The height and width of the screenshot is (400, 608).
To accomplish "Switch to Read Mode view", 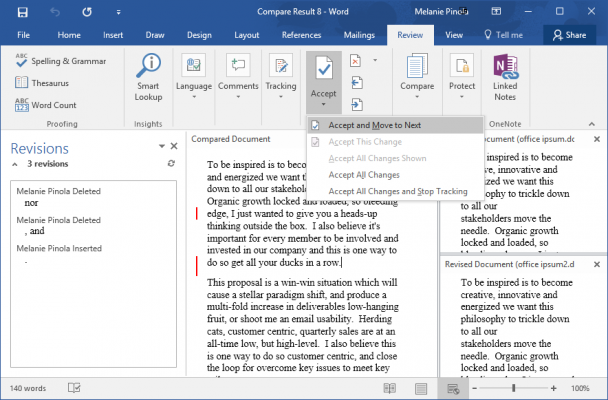I will click(390, 388).
